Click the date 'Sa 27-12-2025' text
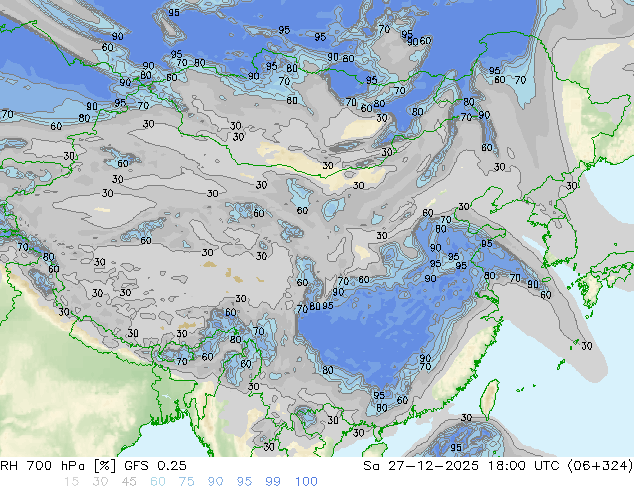The image size is (634, 490). (x=421, y=466)
